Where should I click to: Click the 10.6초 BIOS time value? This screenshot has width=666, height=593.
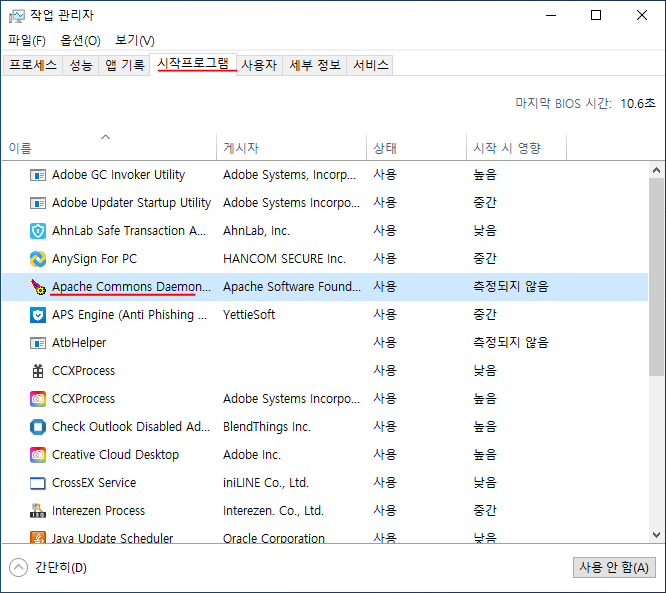click(x=638, y=104)
